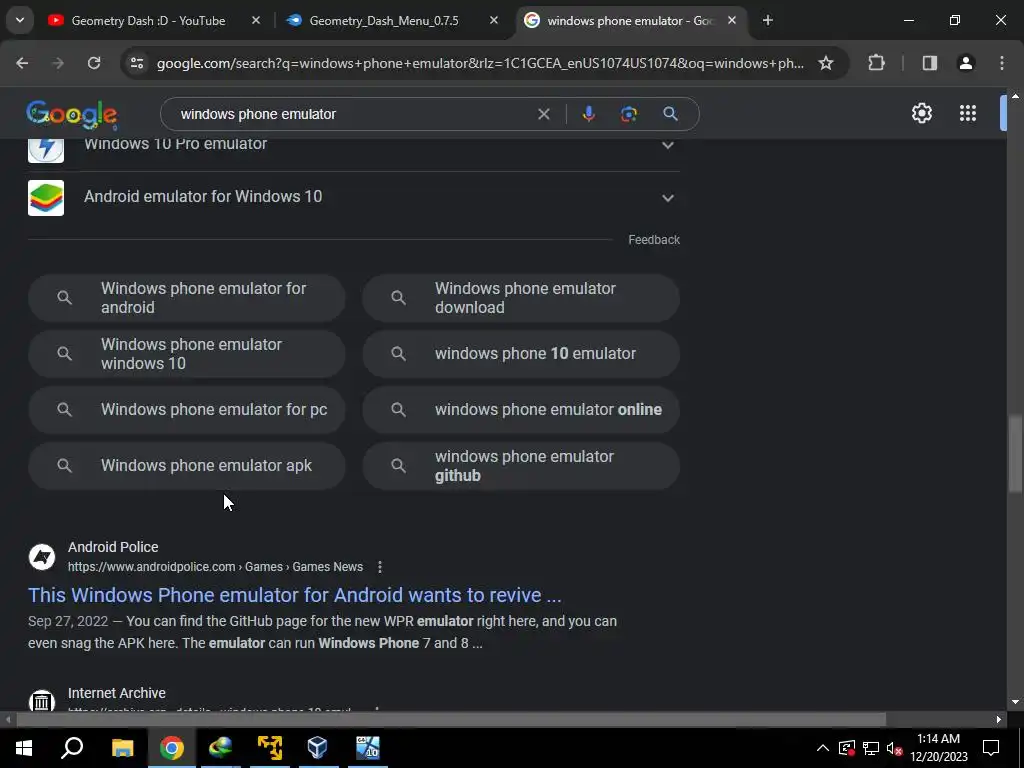Open Android Police result options dots
The width and height of the screenshot is (1024, 768).
(379, 567)
